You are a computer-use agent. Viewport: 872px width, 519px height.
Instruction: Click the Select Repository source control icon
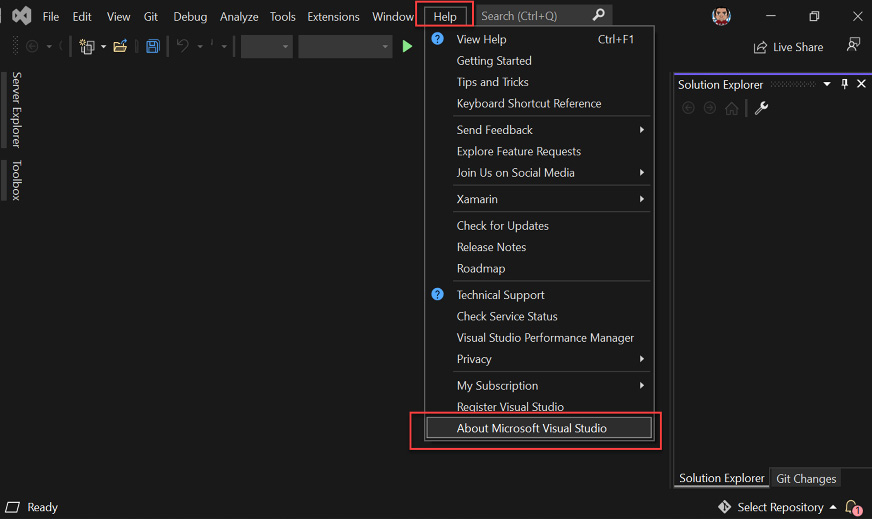tap(725, 507)
